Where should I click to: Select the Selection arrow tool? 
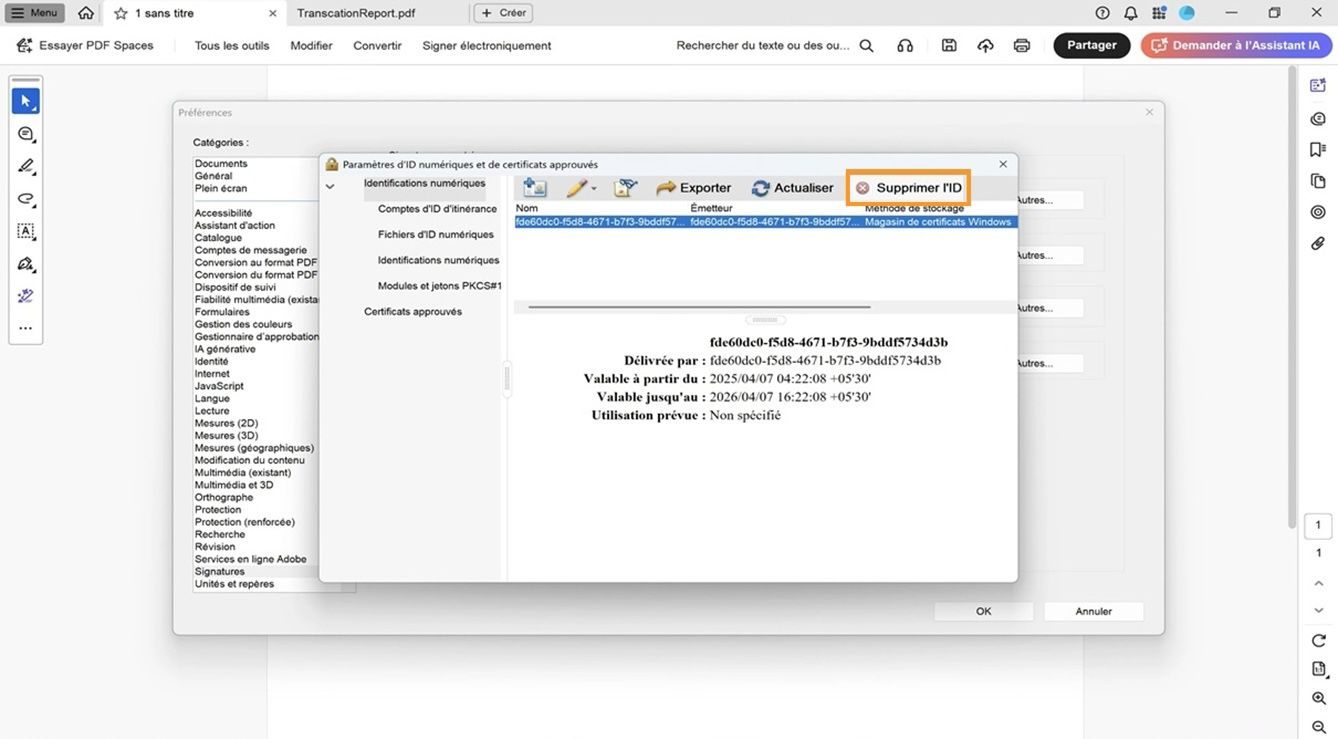coord(25,100)
